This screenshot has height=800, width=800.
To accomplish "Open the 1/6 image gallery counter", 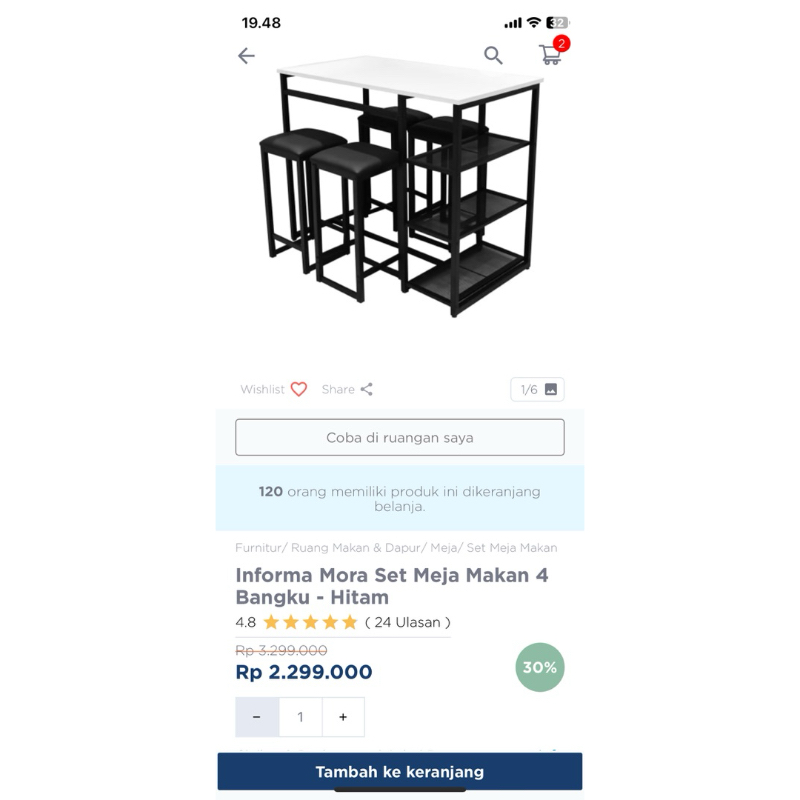I will tap(537, 389).
